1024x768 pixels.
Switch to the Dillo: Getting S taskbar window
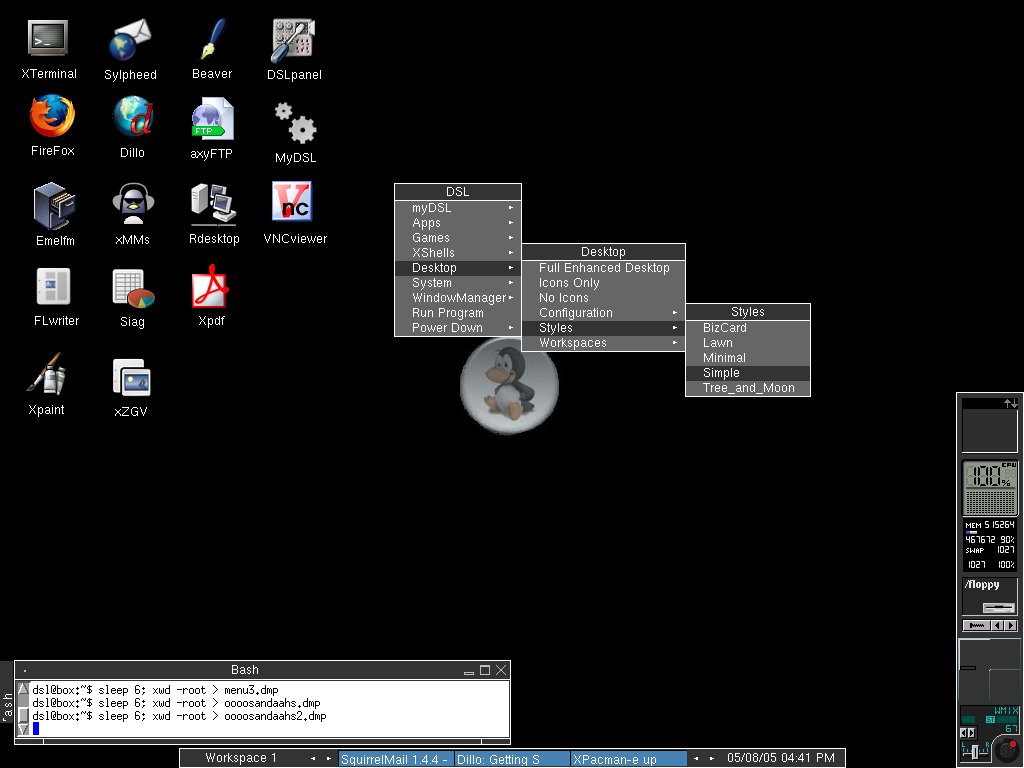click(x=512, y=759)
